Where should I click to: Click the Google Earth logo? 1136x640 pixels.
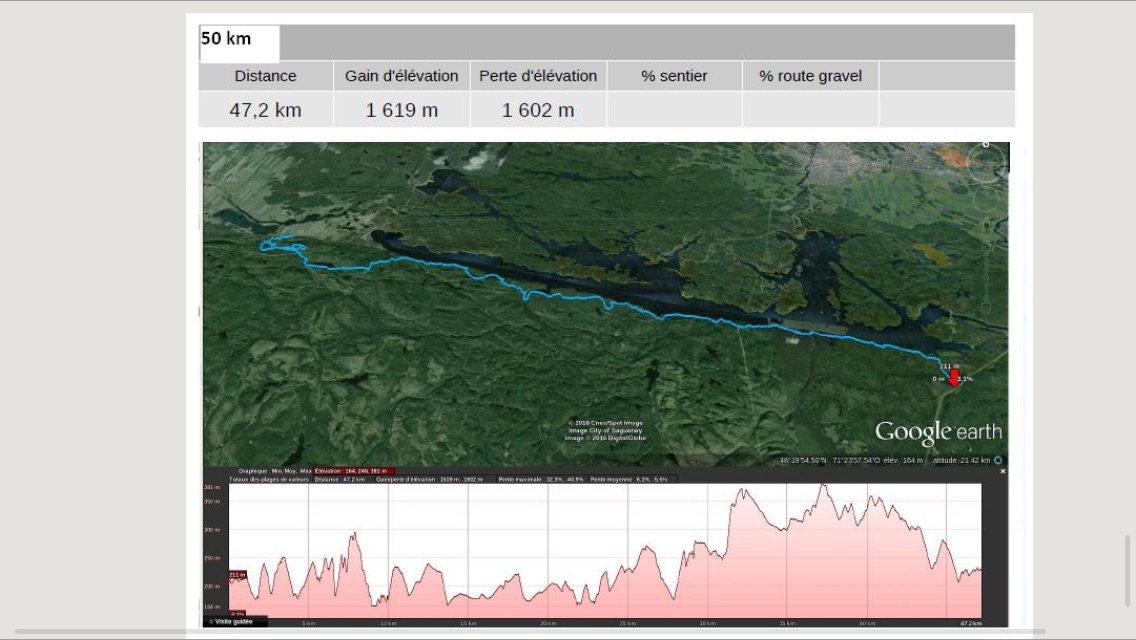click(x=937, y=432)
